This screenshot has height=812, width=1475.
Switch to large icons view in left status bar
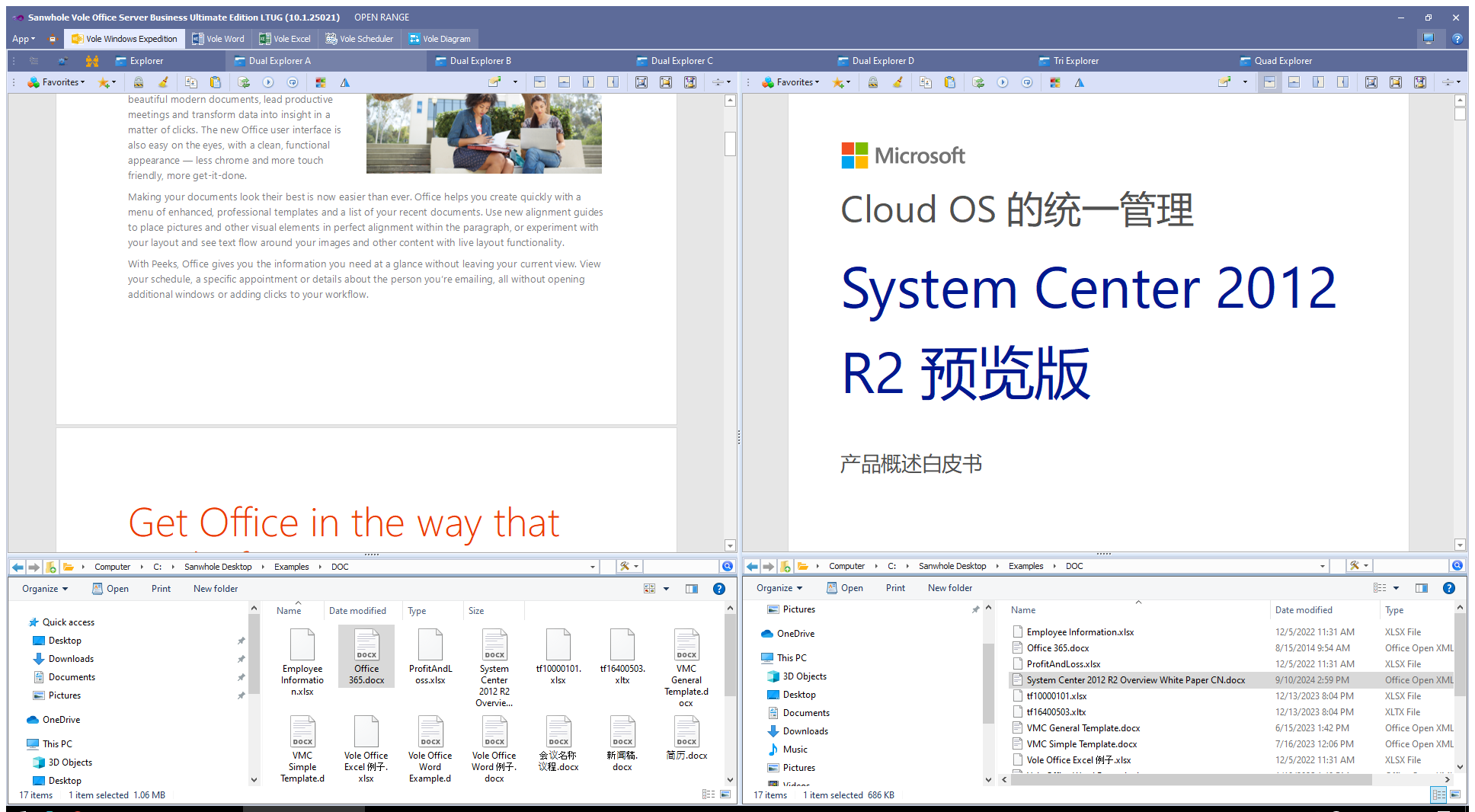click(x=725, y=794)
